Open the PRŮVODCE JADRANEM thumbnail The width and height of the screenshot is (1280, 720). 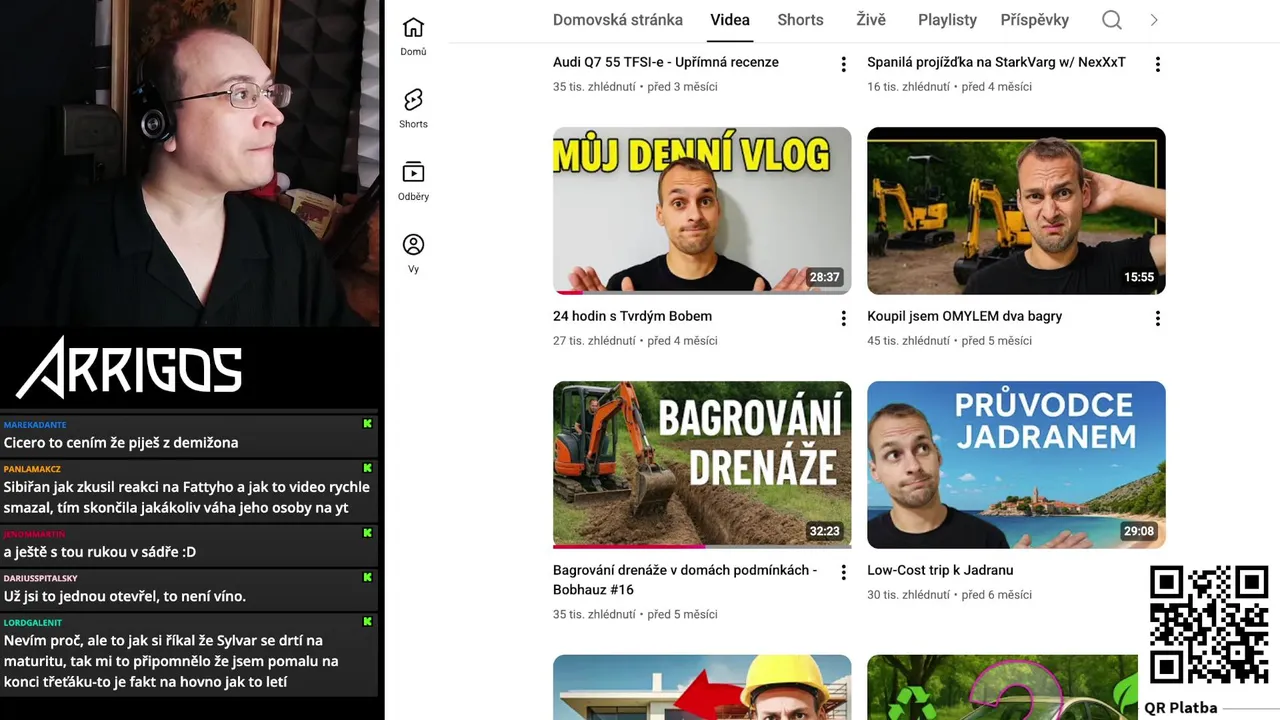pyautogui.click(x=1016, y=465)
